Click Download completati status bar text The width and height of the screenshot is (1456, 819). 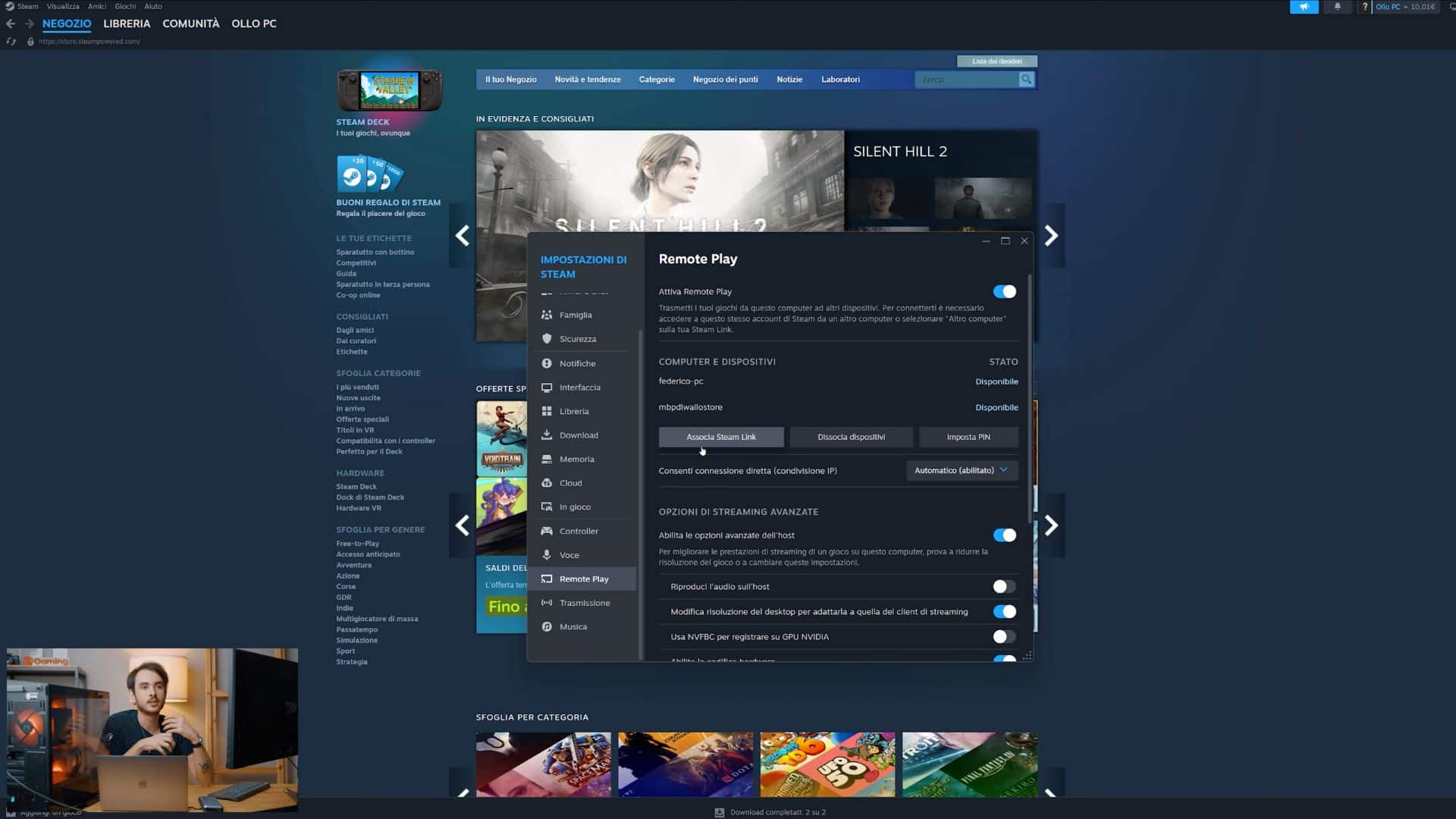(x=777, y=812)
